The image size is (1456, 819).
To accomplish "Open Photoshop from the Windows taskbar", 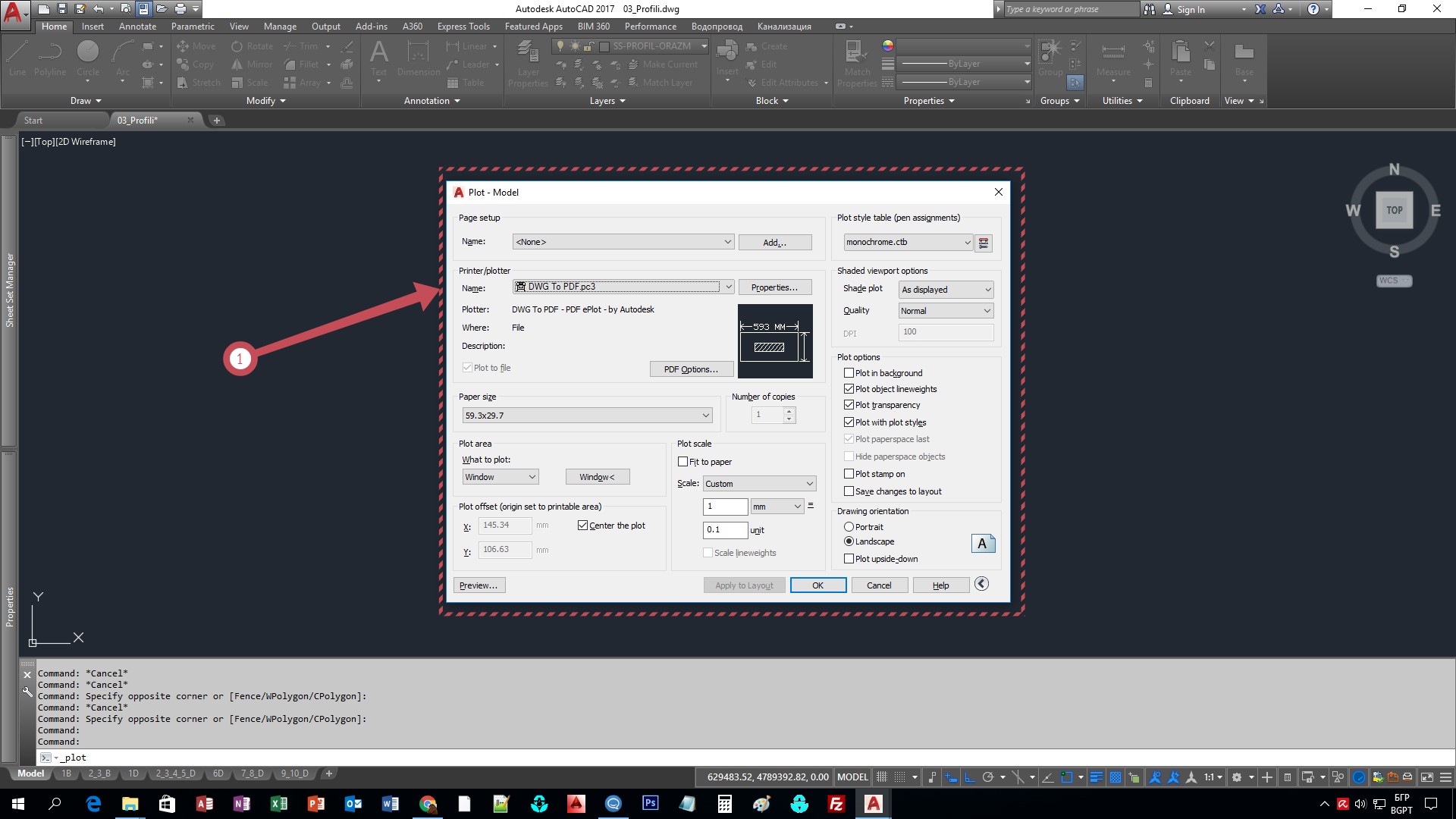I will (x=650, y=804).
